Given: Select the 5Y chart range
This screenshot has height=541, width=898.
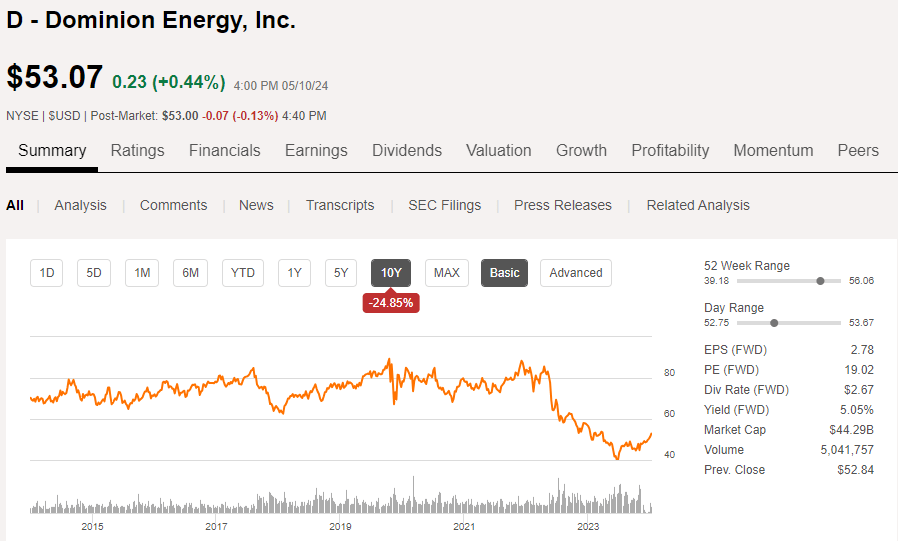Looking at the screenshot, I should pyautogui.click(x=341, y=273).
